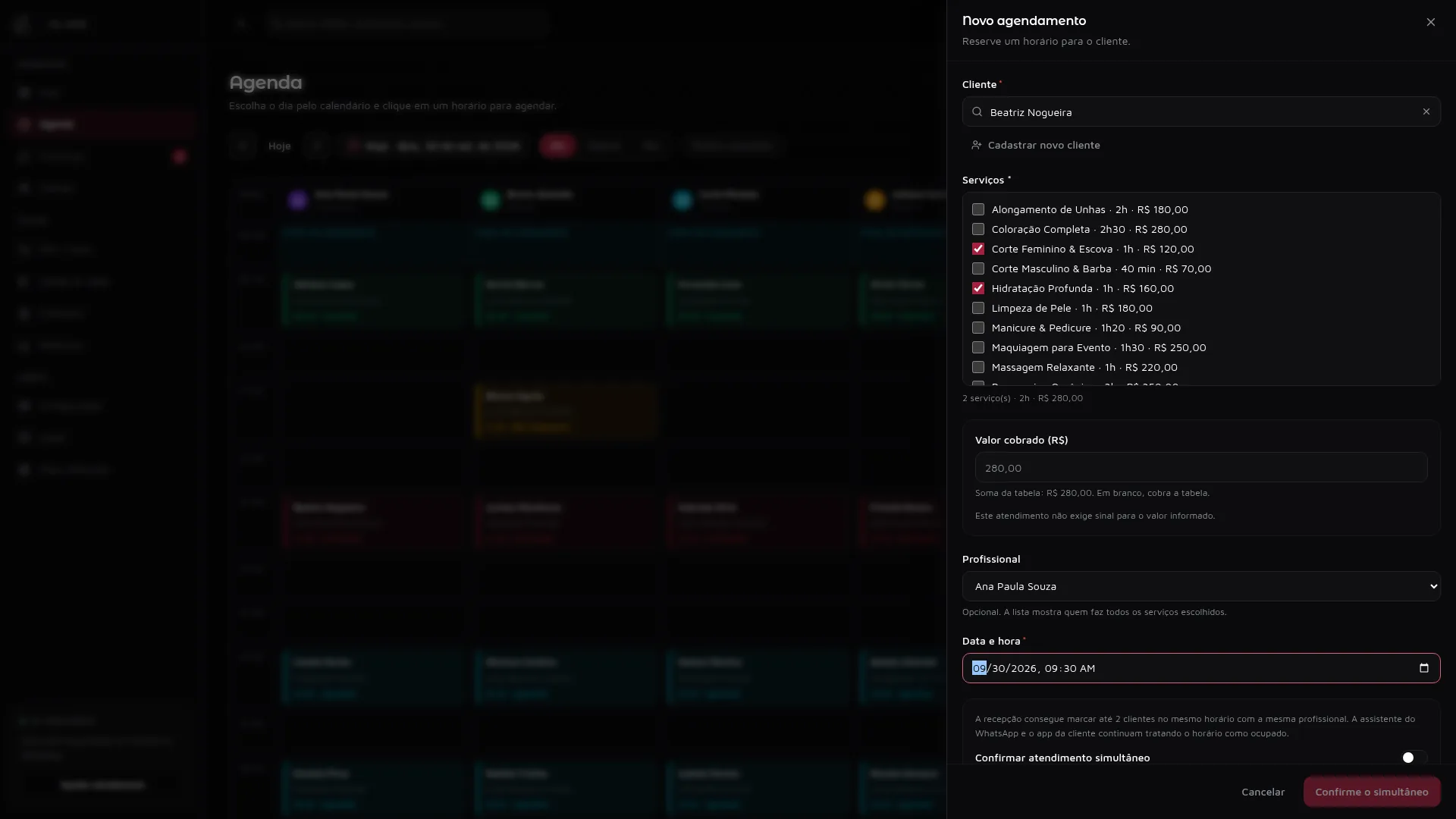Click the 'Opcional. A lista mostra quem faz' hint
Viewport: 1456px width, 819px height.
[x=1094, y=612]
